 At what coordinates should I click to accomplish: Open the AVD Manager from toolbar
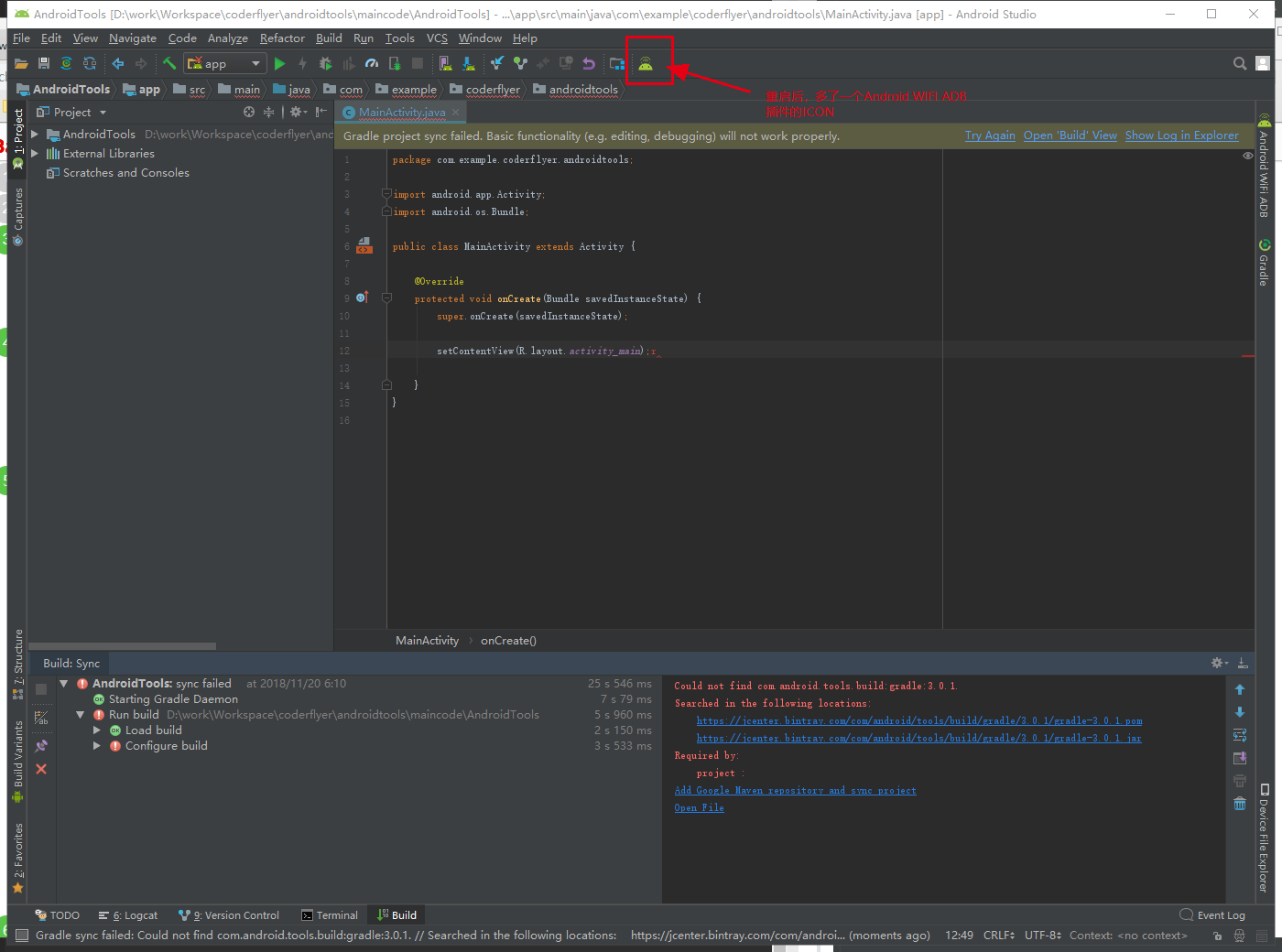(x=445, y=63)
